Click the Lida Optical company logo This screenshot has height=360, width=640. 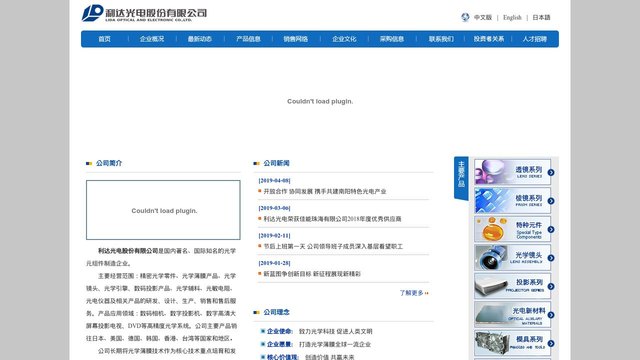(144, 13)
